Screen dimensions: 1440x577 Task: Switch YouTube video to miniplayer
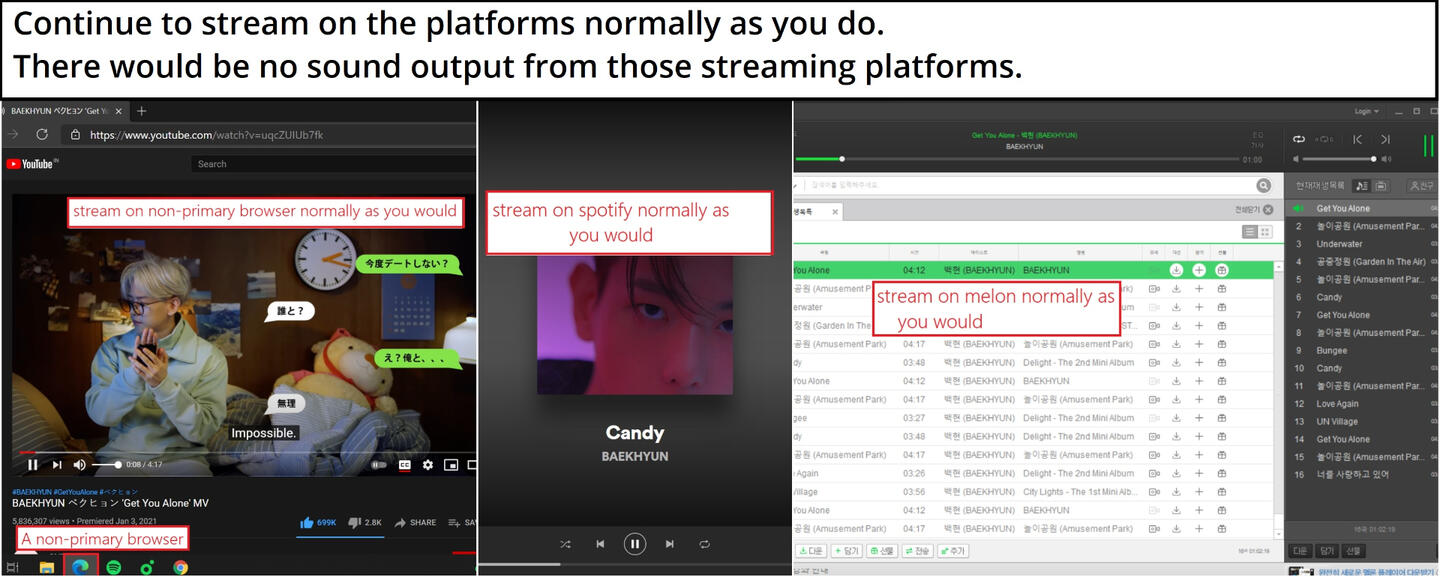coord(451,464)
